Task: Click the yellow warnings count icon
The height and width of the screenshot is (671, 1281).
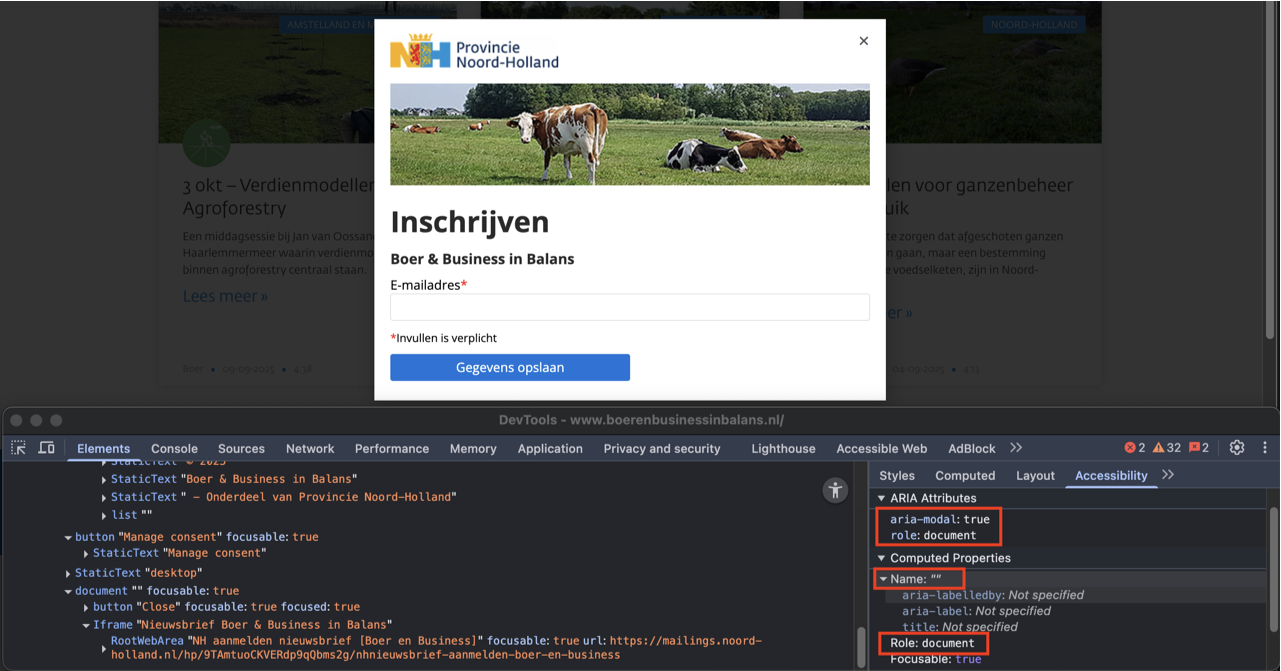Action: click(x=1167, y=448)
